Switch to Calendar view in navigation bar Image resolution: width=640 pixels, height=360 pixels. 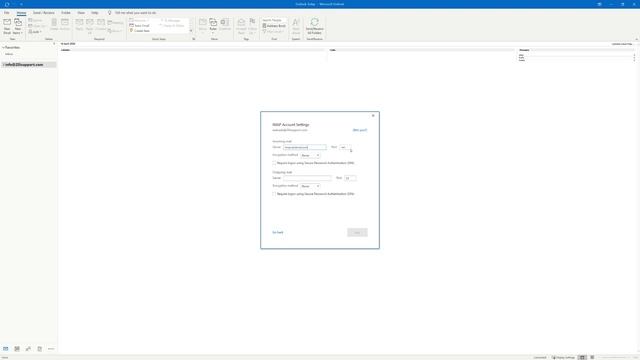pyautogui.click(x=17, y=349)
